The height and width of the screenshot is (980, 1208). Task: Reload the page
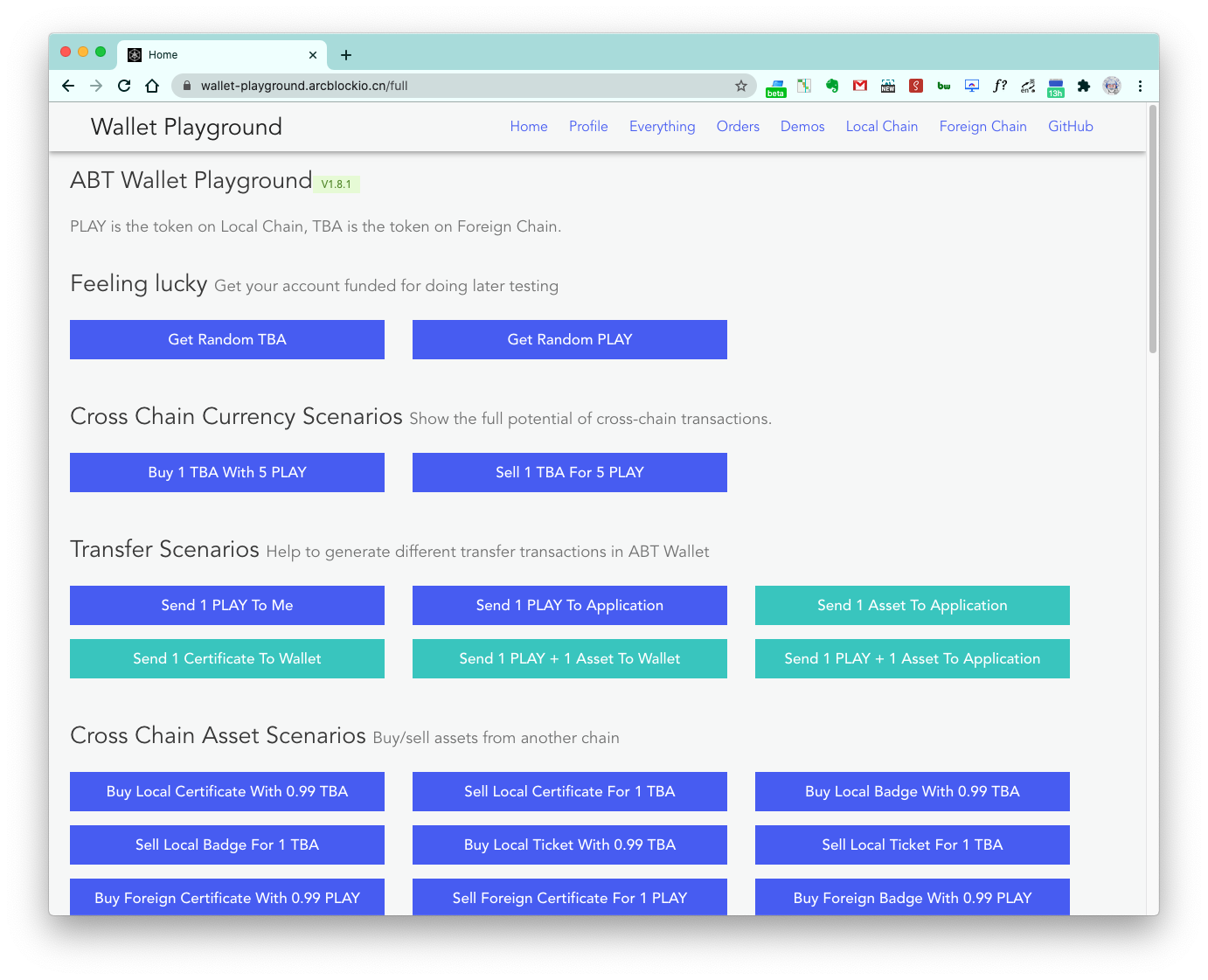tap(124, 86)
